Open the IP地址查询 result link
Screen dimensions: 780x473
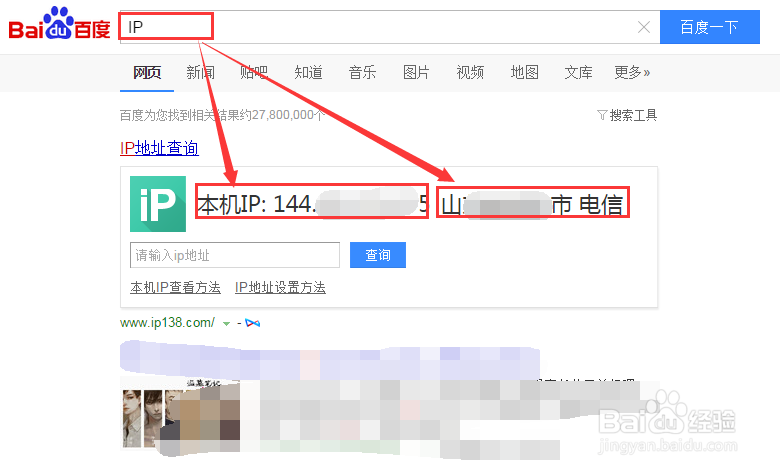point(159,148)
